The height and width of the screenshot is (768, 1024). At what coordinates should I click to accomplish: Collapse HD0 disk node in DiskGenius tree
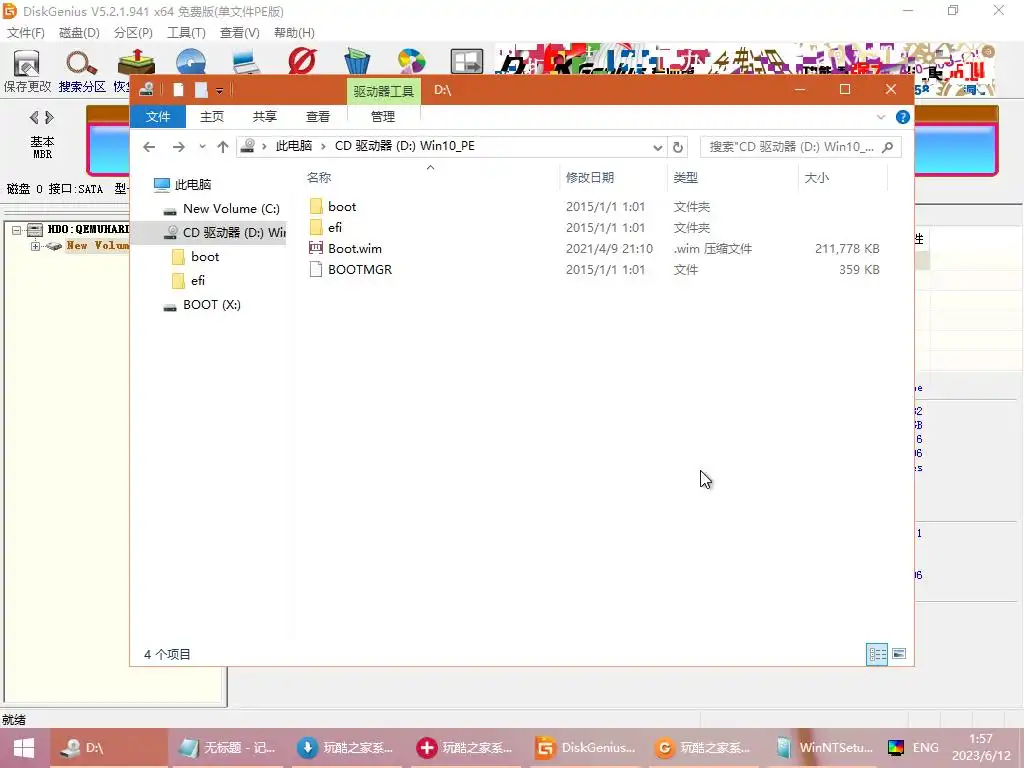point(16,230)
